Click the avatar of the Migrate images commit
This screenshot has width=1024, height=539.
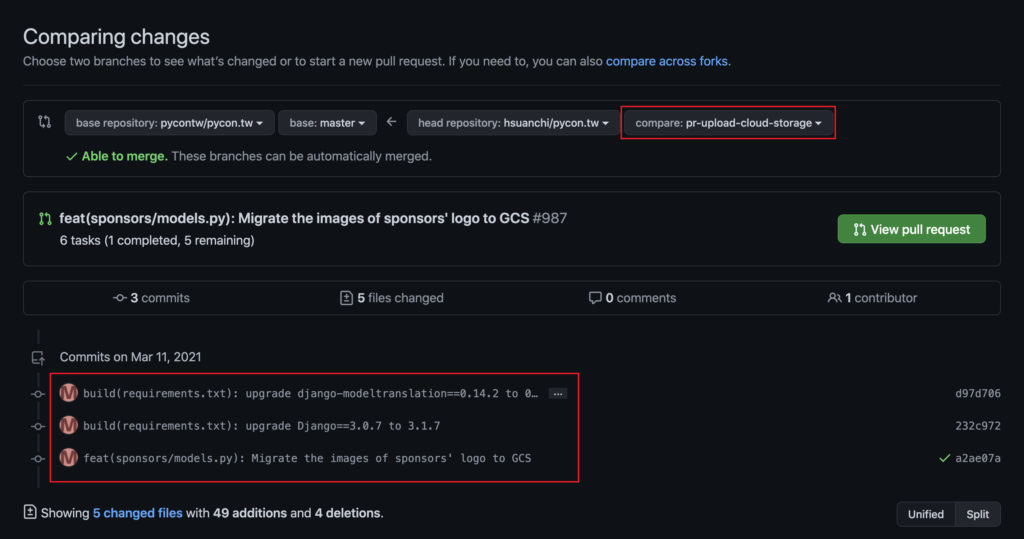pyautogui.click(x=69, y=457)
